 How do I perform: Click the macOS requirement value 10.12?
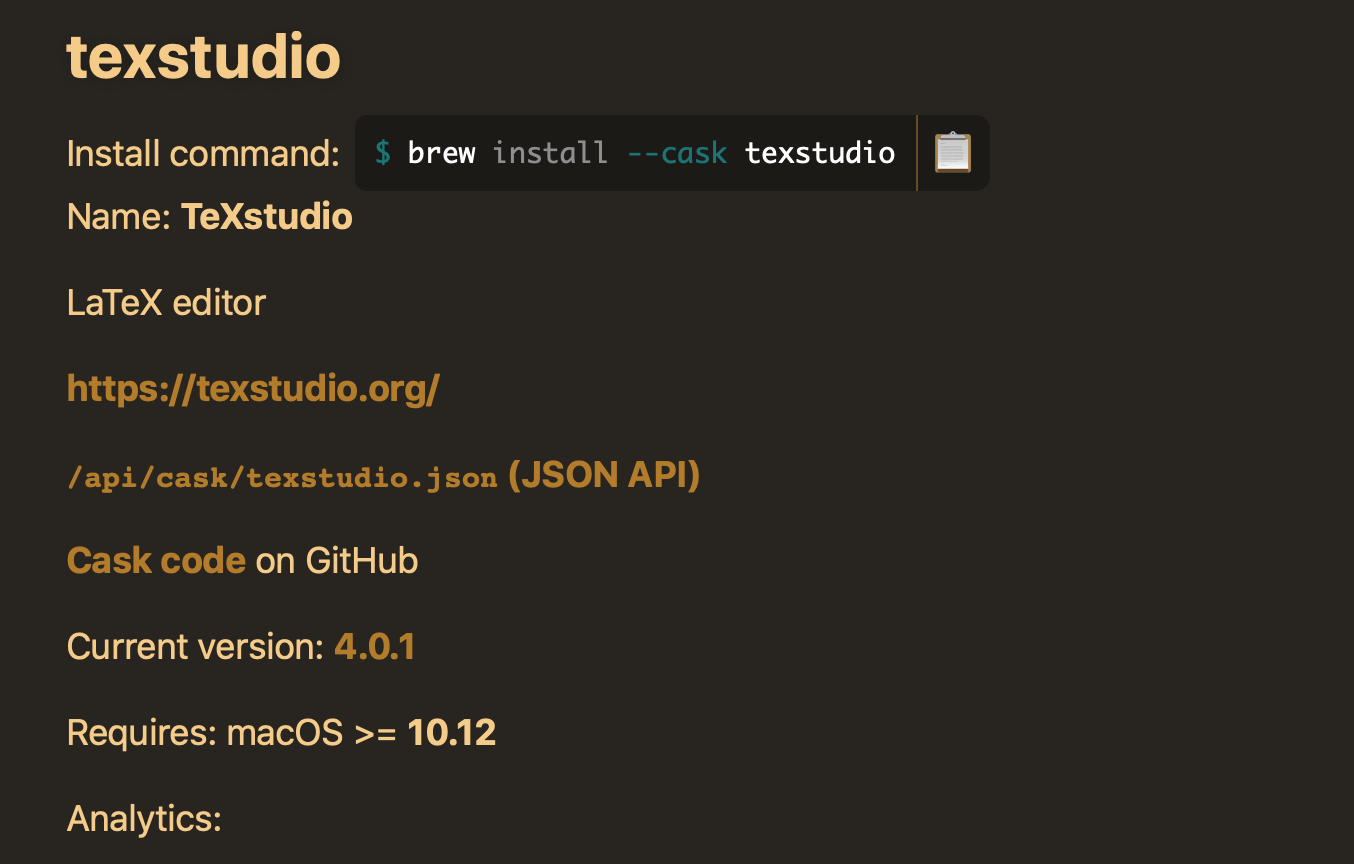[x=452, y=732]
